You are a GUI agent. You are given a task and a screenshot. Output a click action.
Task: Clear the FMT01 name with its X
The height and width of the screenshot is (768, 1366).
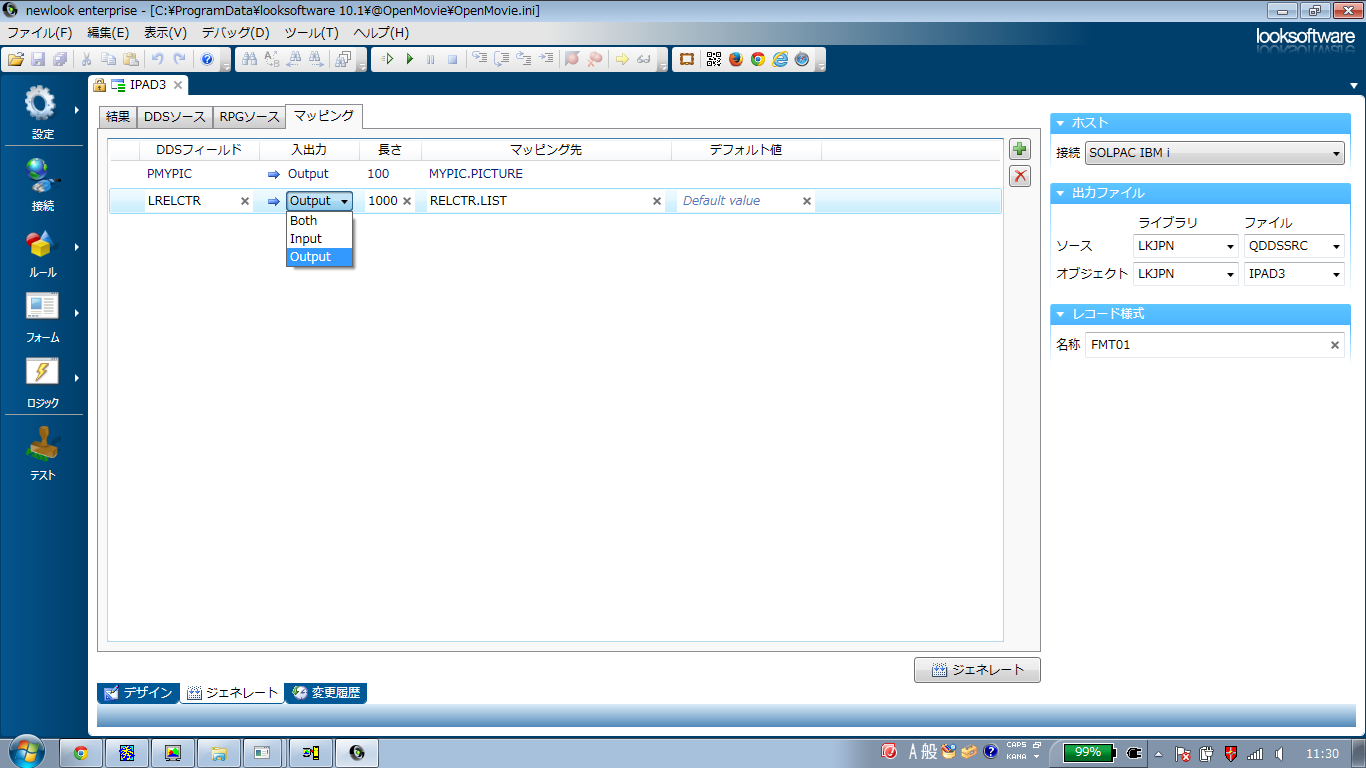(1334, 345)
